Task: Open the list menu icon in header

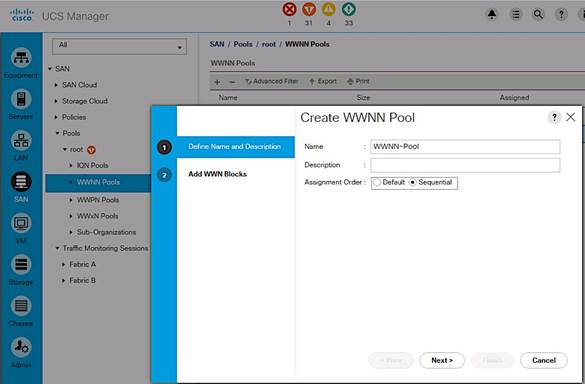Action: pos(516,15)
